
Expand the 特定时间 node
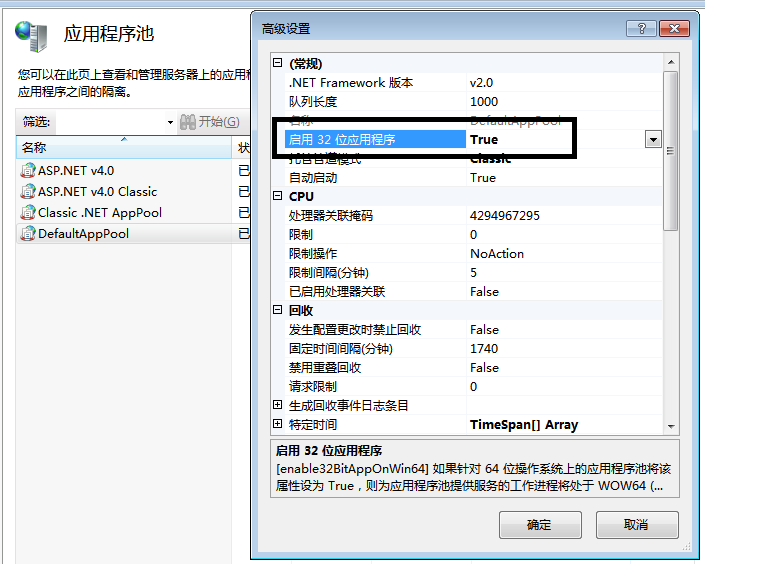(278, 423)
